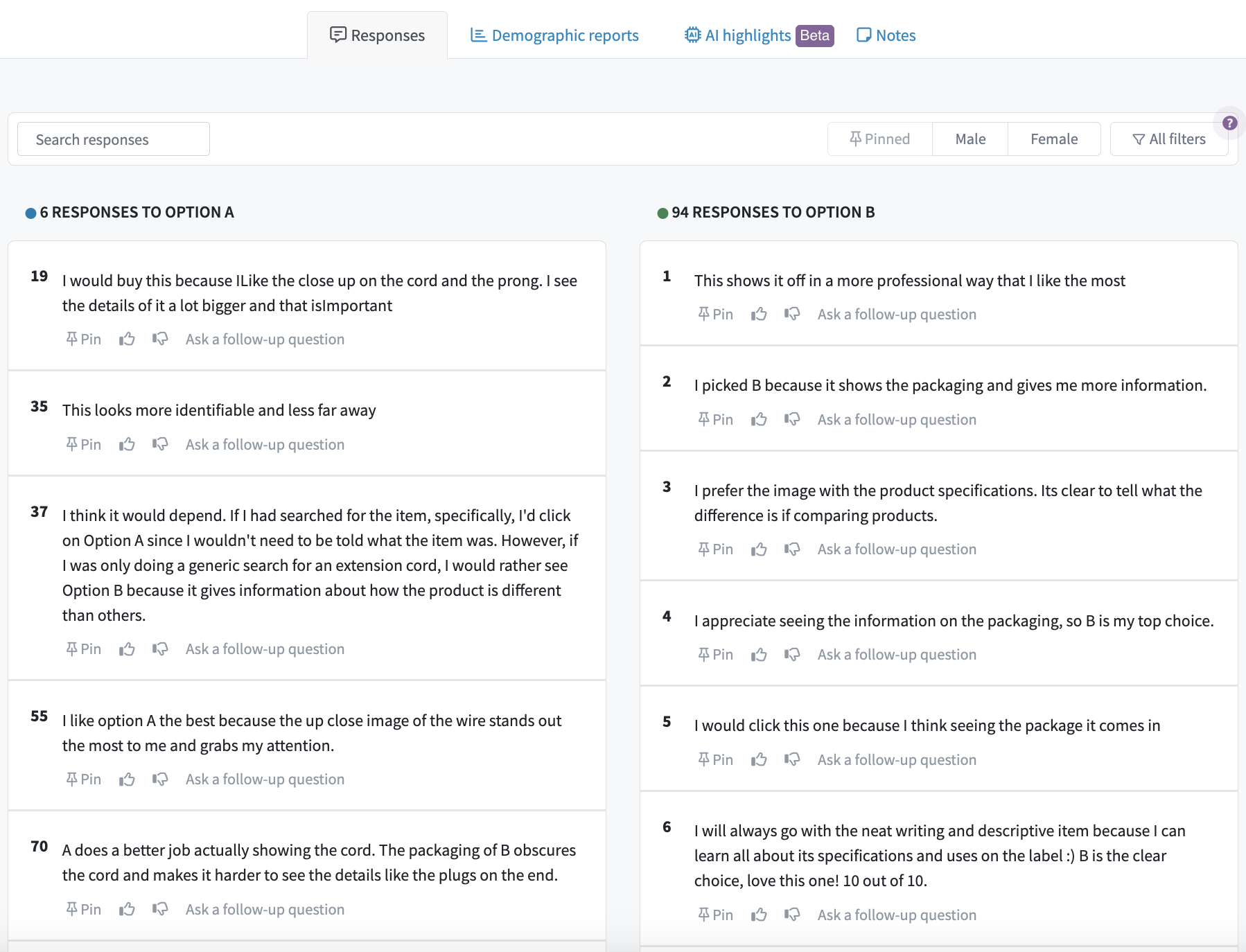1246x952 pixels.
Task: Ask a follow-up question on response 2
Action: click(897, 419)
